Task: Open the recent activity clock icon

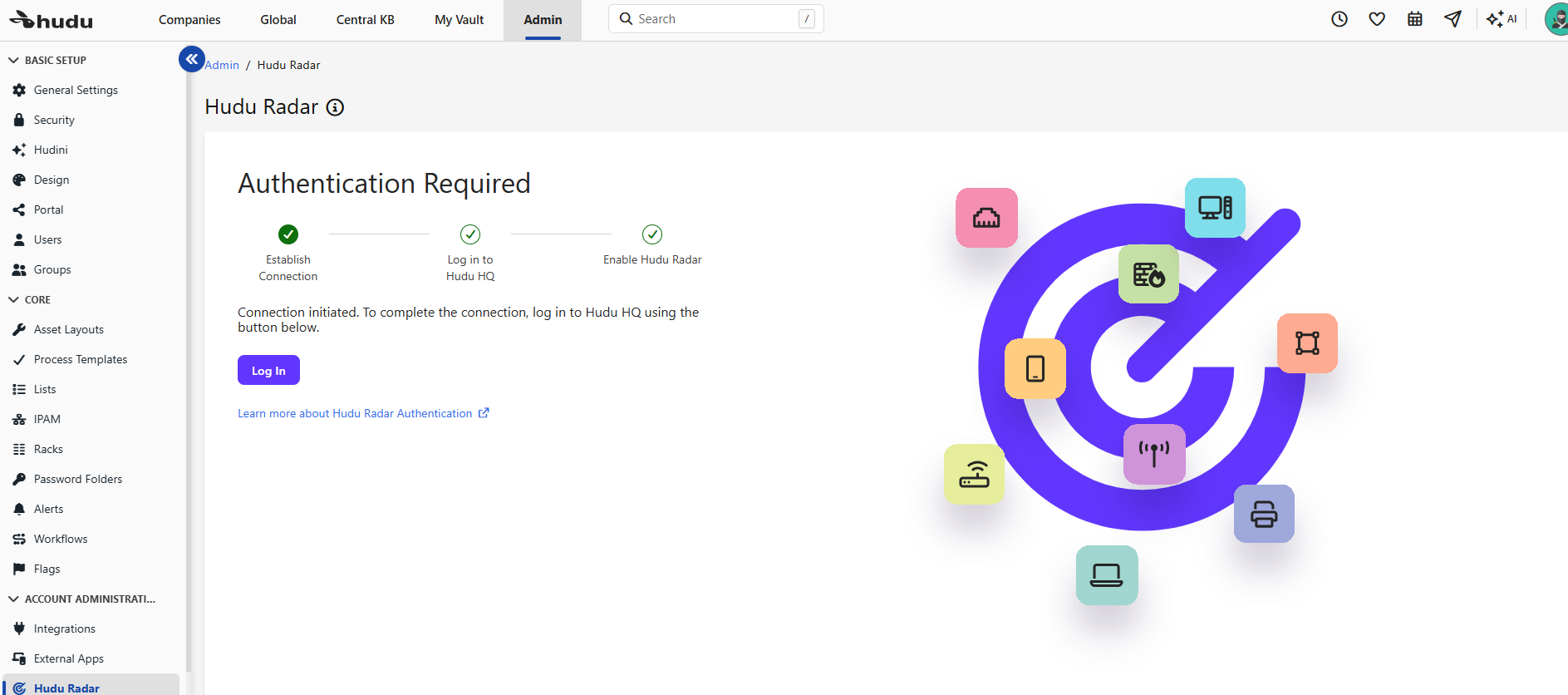Action: [x=1339, y=19]
